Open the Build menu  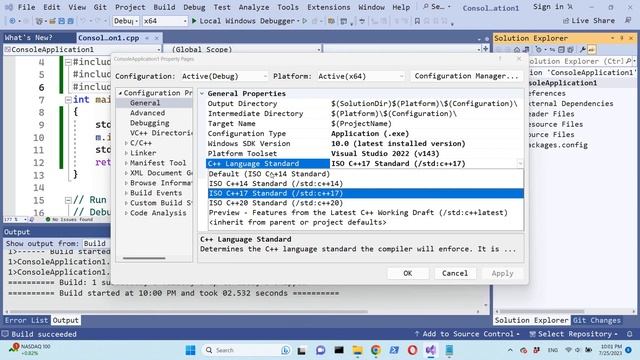[x=164, y=7]
